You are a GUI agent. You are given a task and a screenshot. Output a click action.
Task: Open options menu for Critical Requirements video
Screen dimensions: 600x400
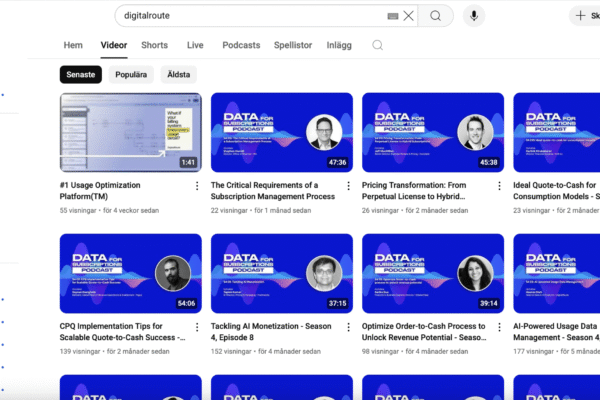(x=348, y=186)
